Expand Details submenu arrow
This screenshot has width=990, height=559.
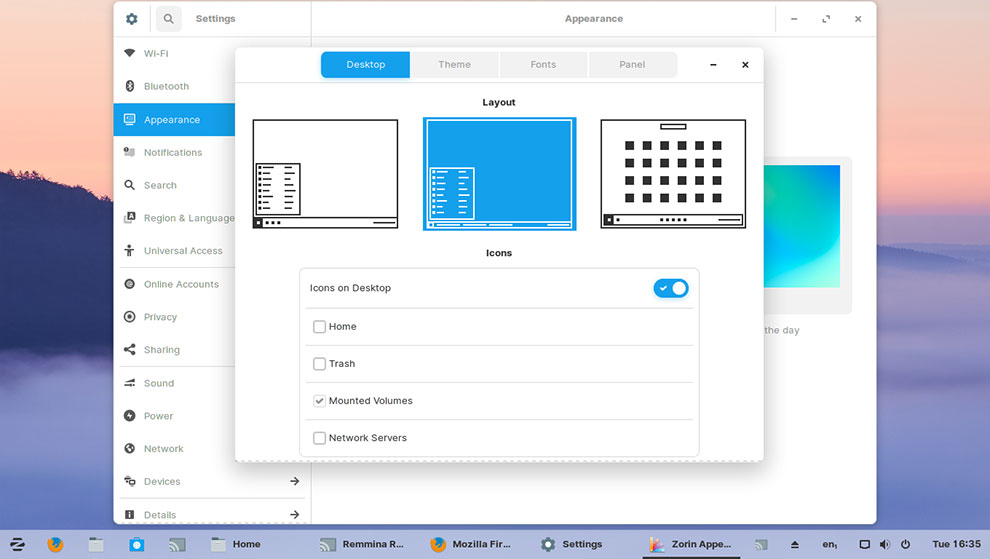pos(295,515)
